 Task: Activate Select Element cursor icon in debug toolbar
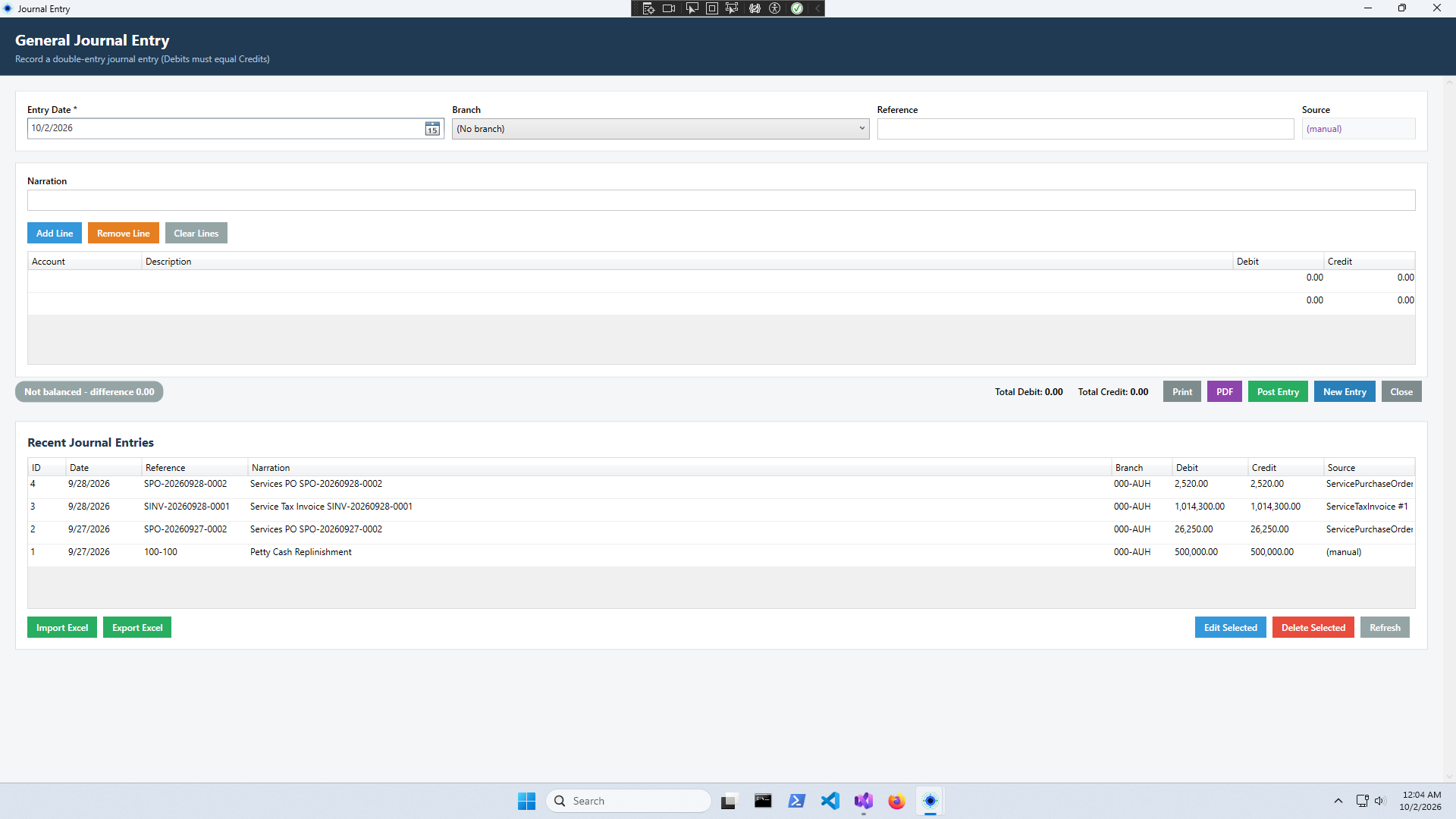(x=692, y=8)
